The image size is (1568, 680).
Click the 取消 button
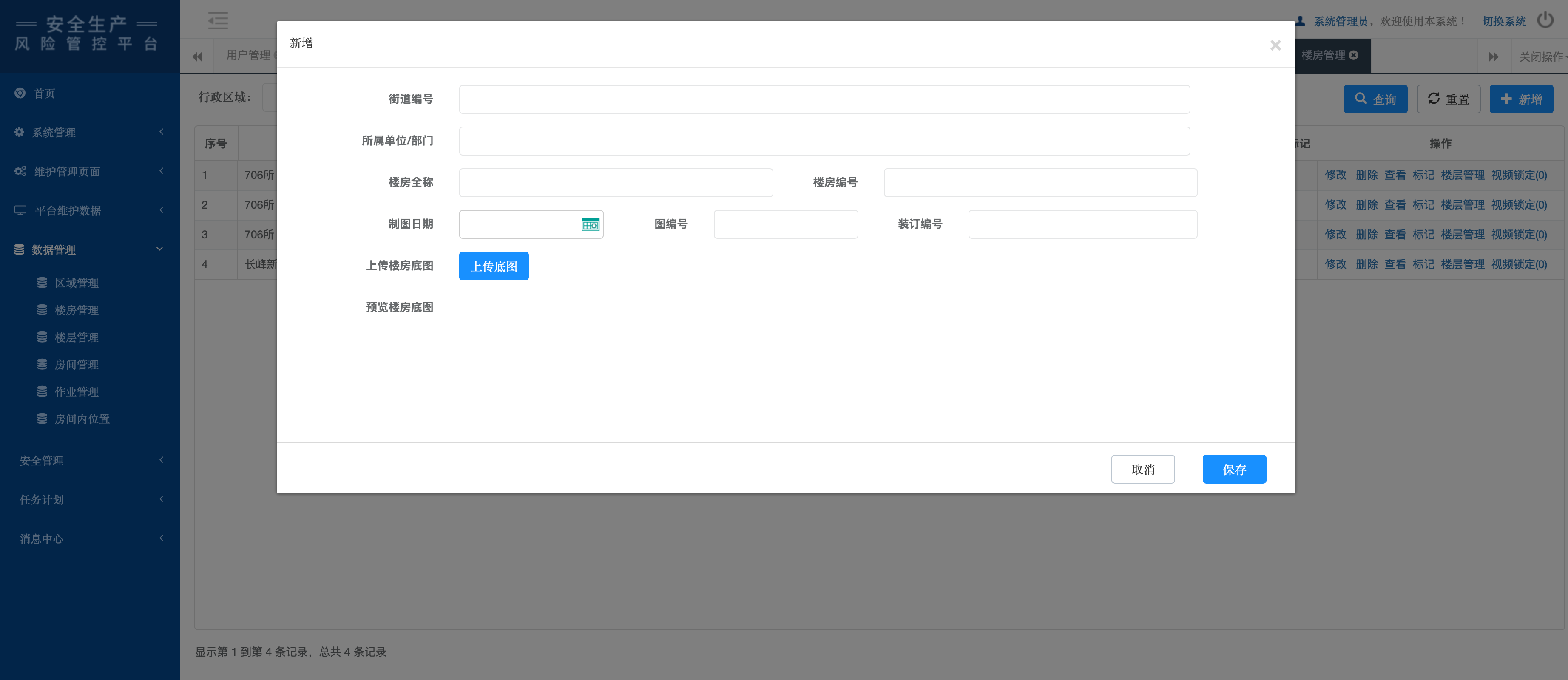(x=1142, y=469)
